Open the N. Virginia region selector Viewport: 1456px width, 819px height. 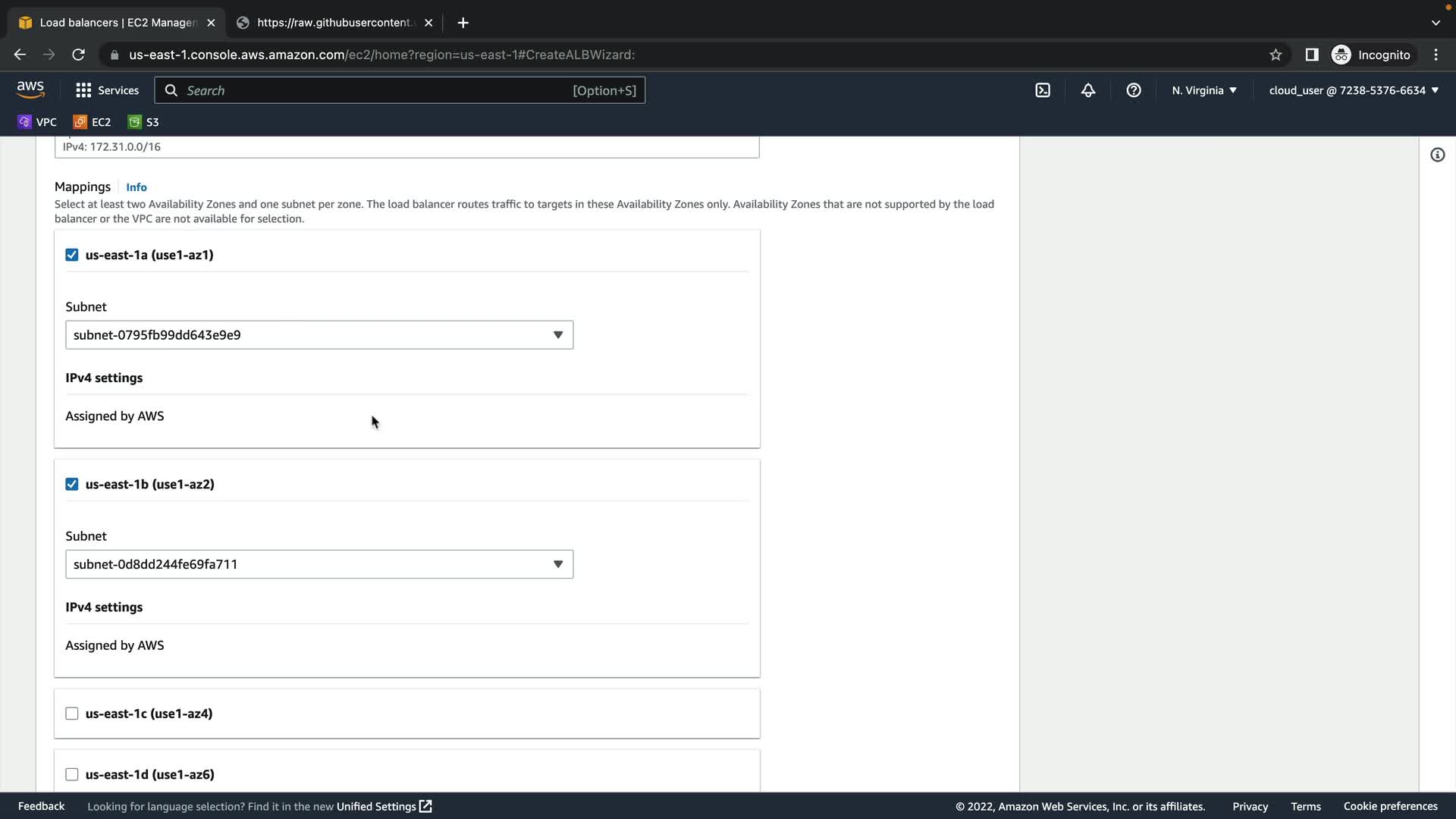[1203, 90]
